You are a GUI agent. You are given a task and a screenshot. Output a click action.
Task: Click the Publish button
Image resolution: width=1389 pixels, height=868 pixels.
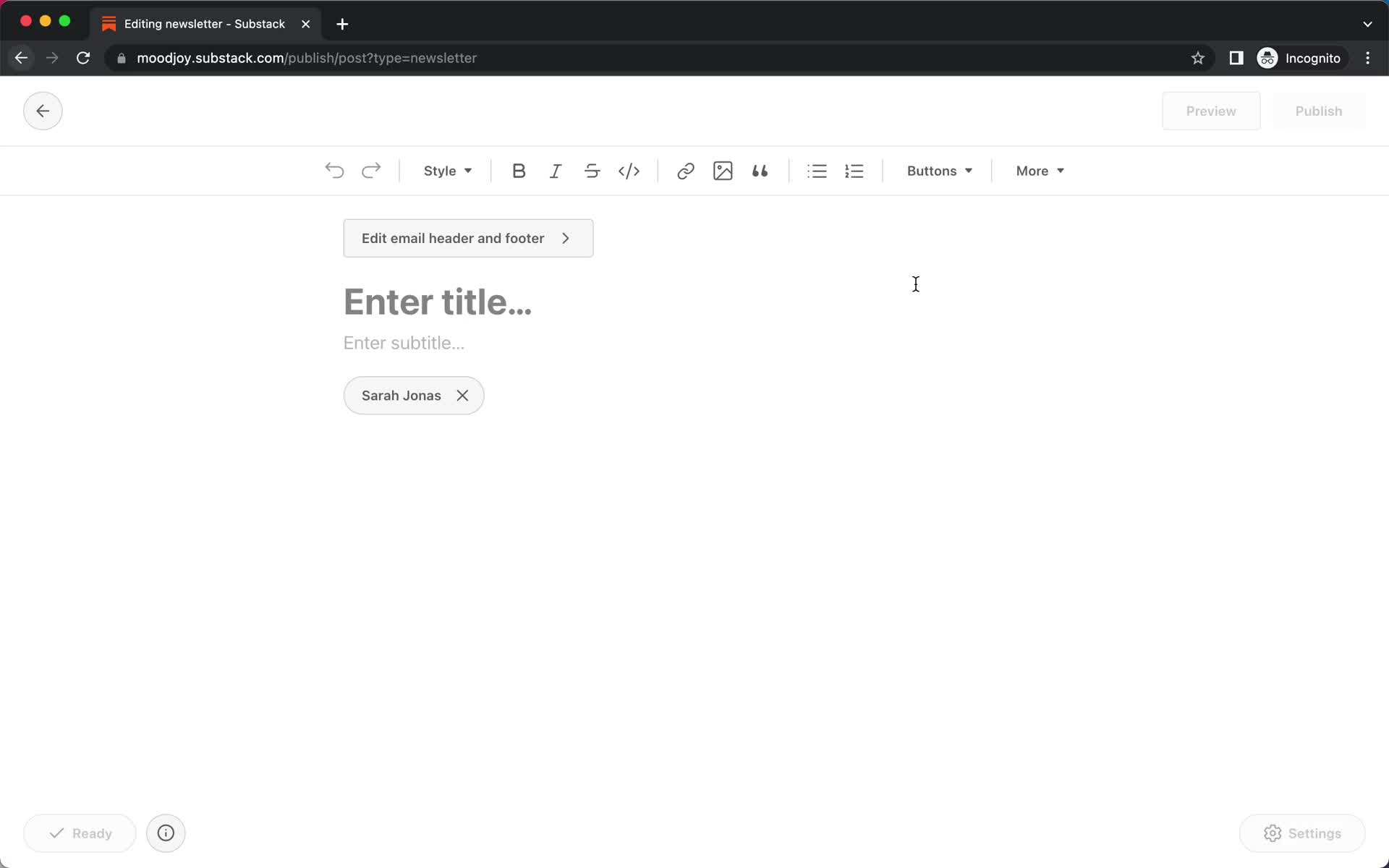click(1318, 110)
